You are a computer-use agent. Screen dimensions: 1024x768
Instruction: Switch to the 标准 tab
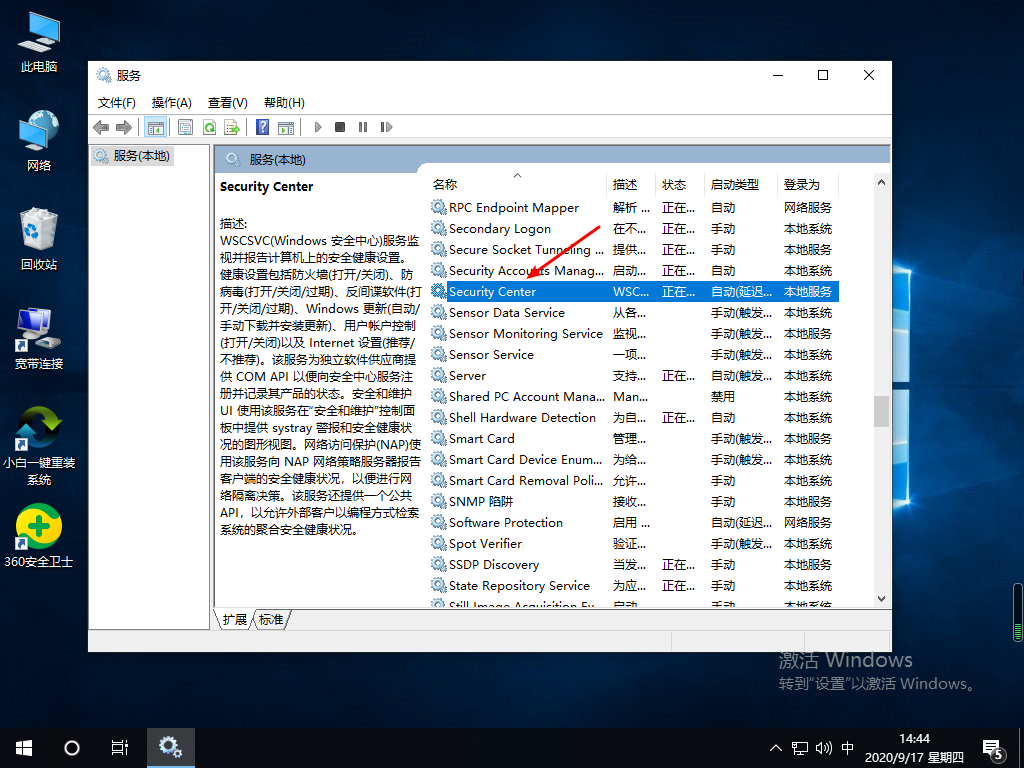pos(271,620)
